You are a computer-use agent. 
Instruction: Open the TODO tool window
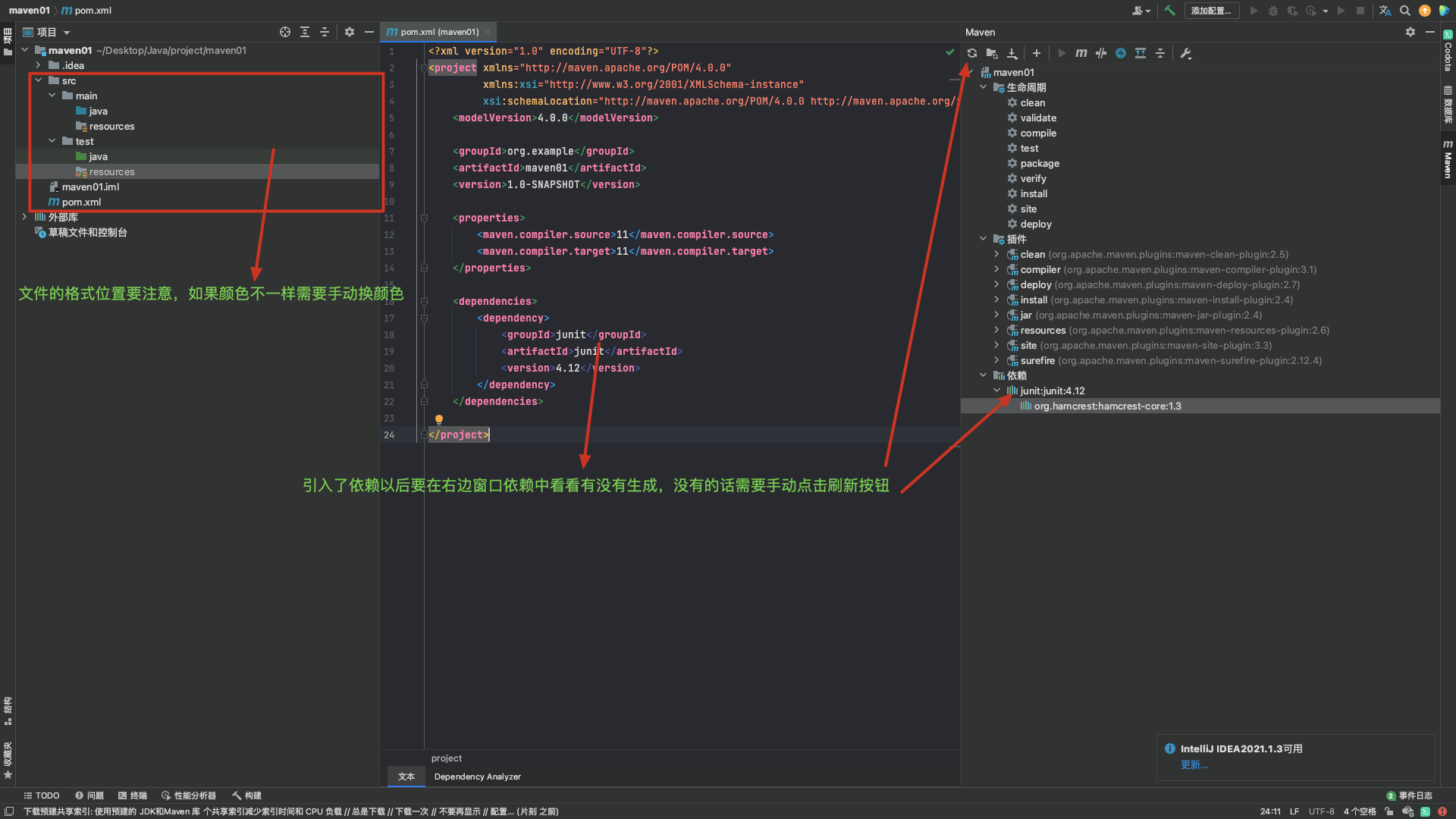[x=42, y=795]
